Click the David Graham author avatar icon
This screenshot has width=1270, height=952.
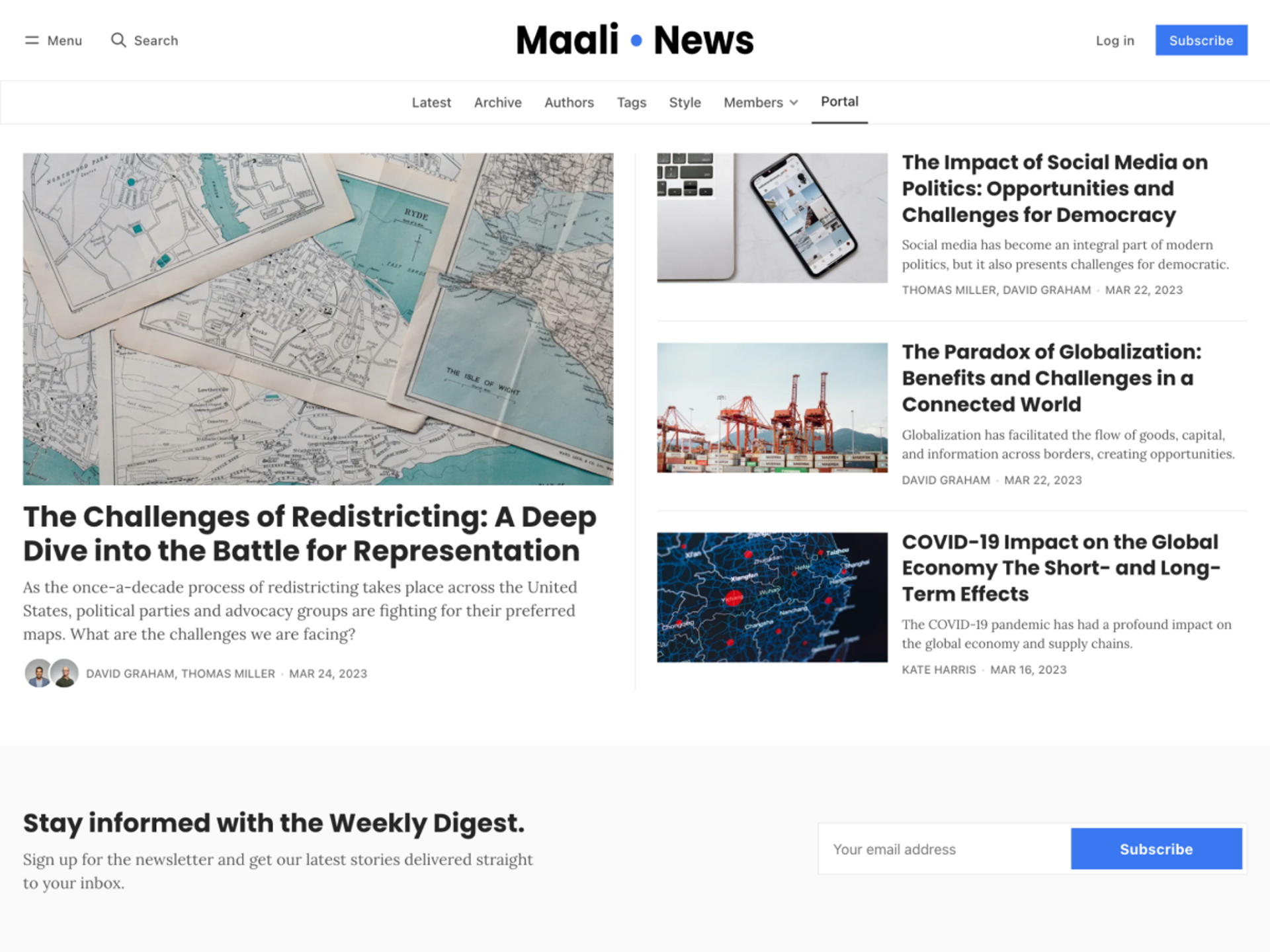coord(38,673)
